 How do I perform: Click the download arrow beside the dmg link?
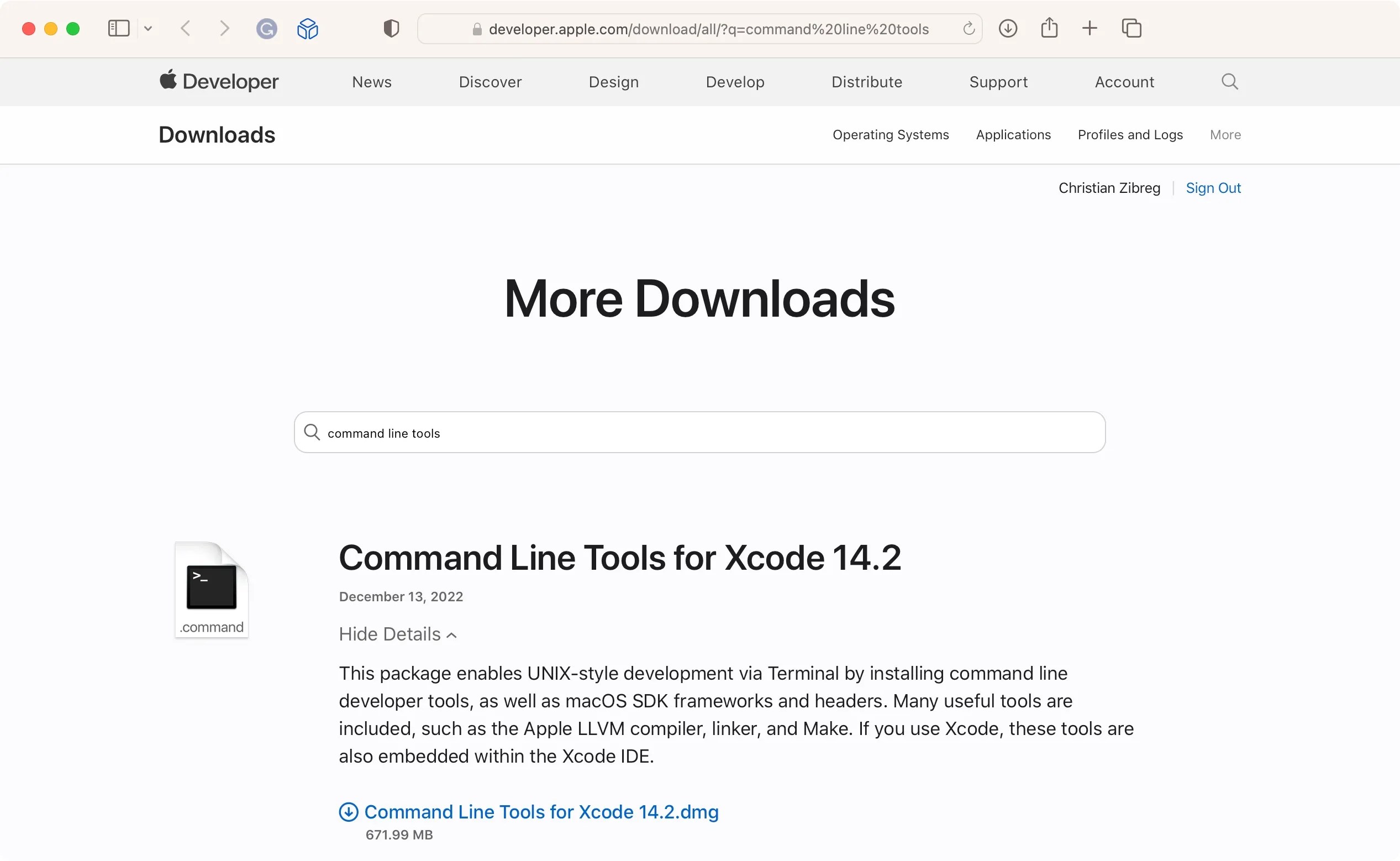[x=349, y=812]
